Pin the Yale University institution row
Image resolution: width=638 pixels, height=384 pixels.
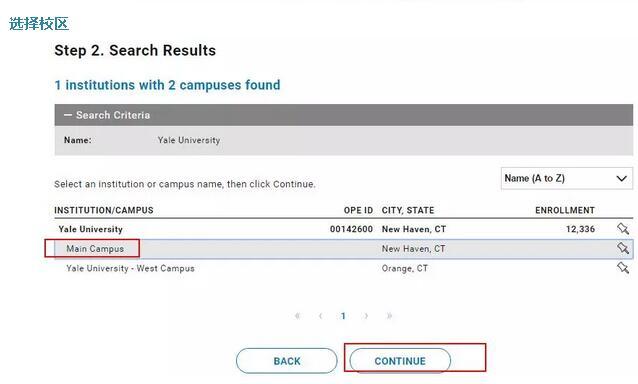pos(623,229)
